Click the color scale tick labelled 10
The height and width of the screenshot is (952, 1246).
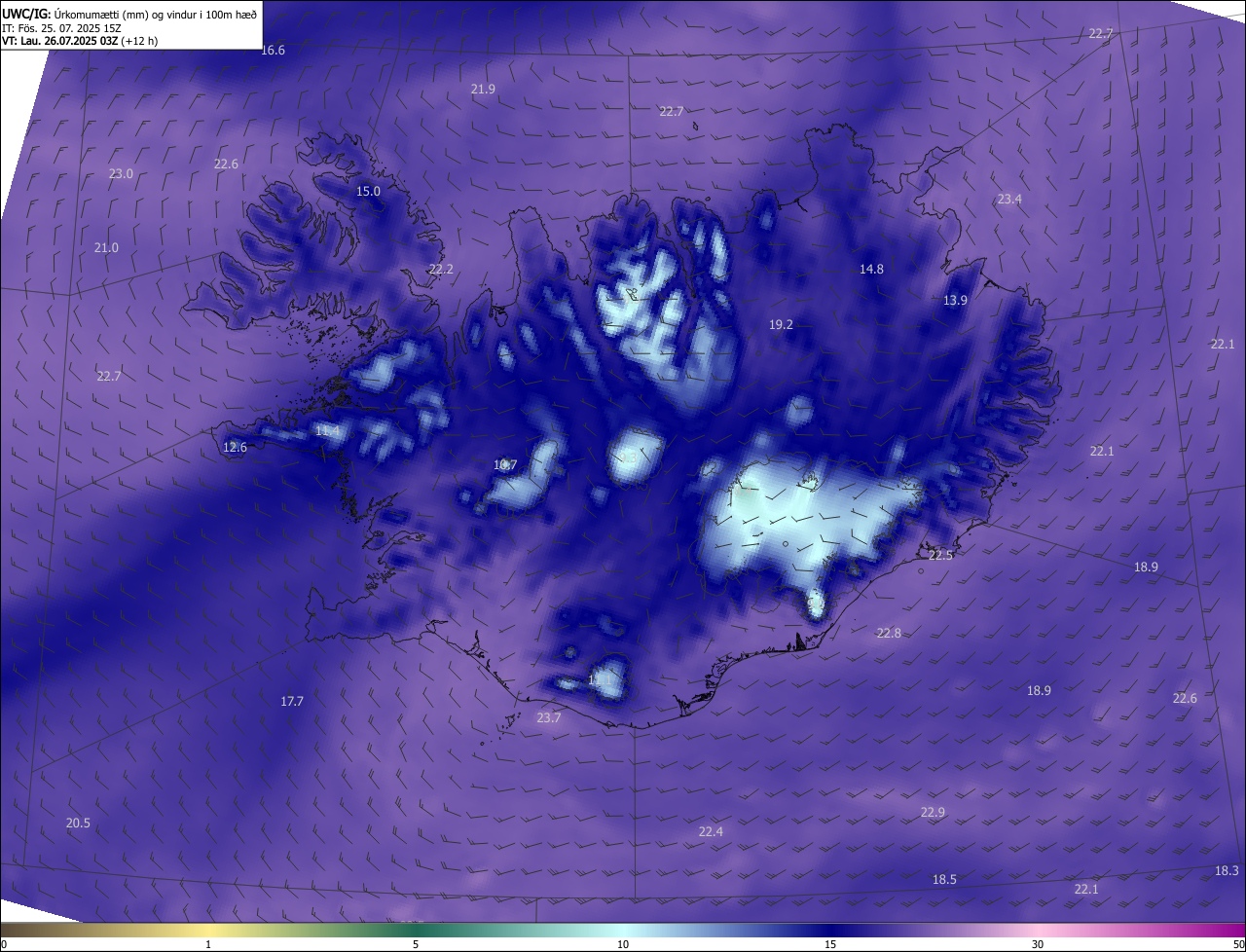pos(623,944)
